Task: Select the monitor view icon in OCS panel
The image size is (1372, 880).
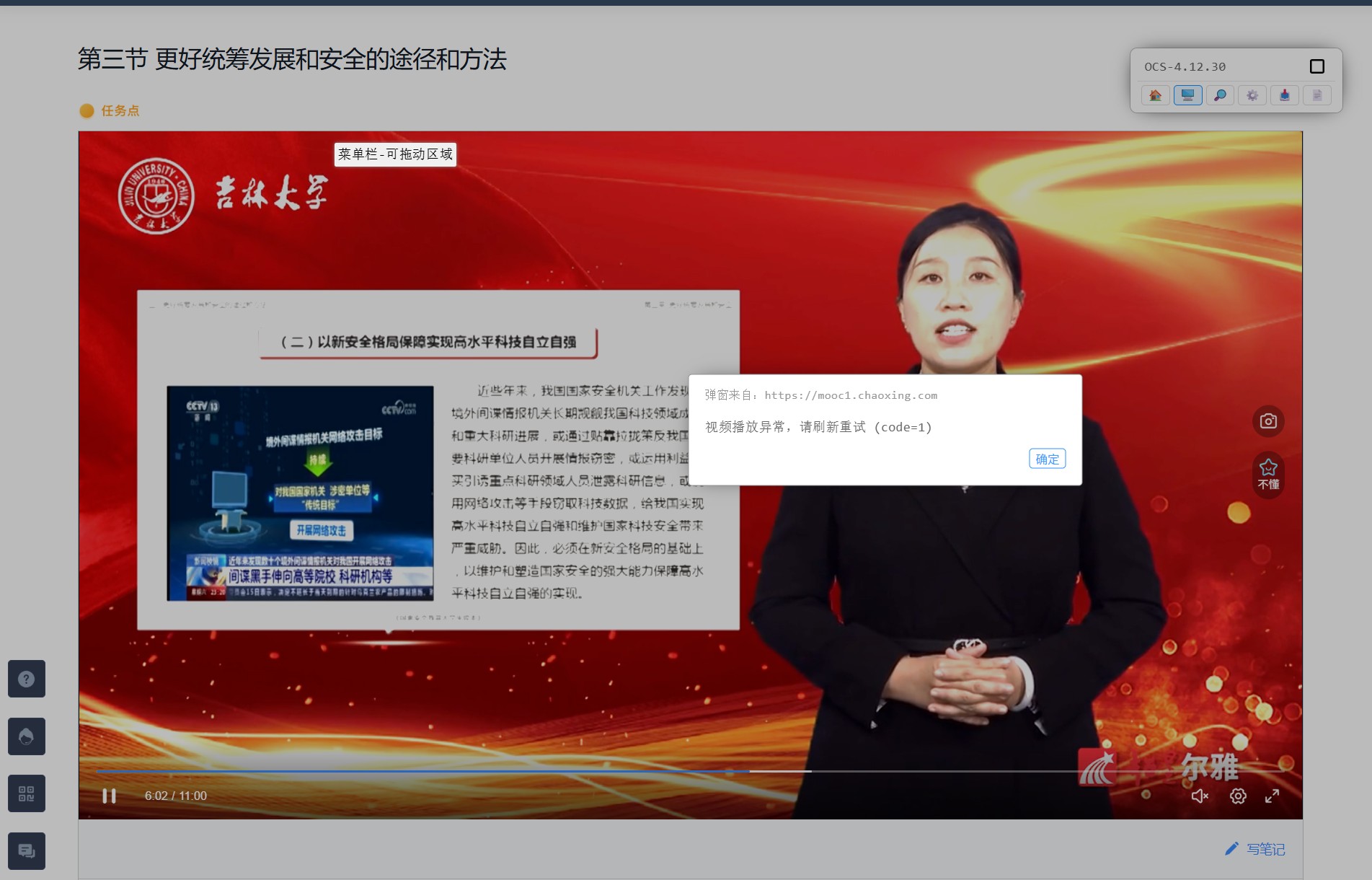Action: coord(1188,94)
